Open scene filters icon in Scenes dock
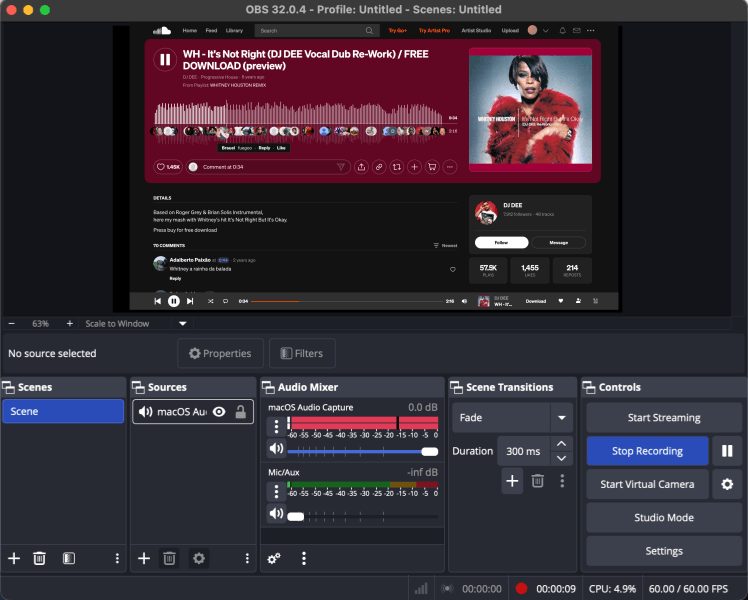The height and width of the screenshot is (600, 748). click(69, 558)
